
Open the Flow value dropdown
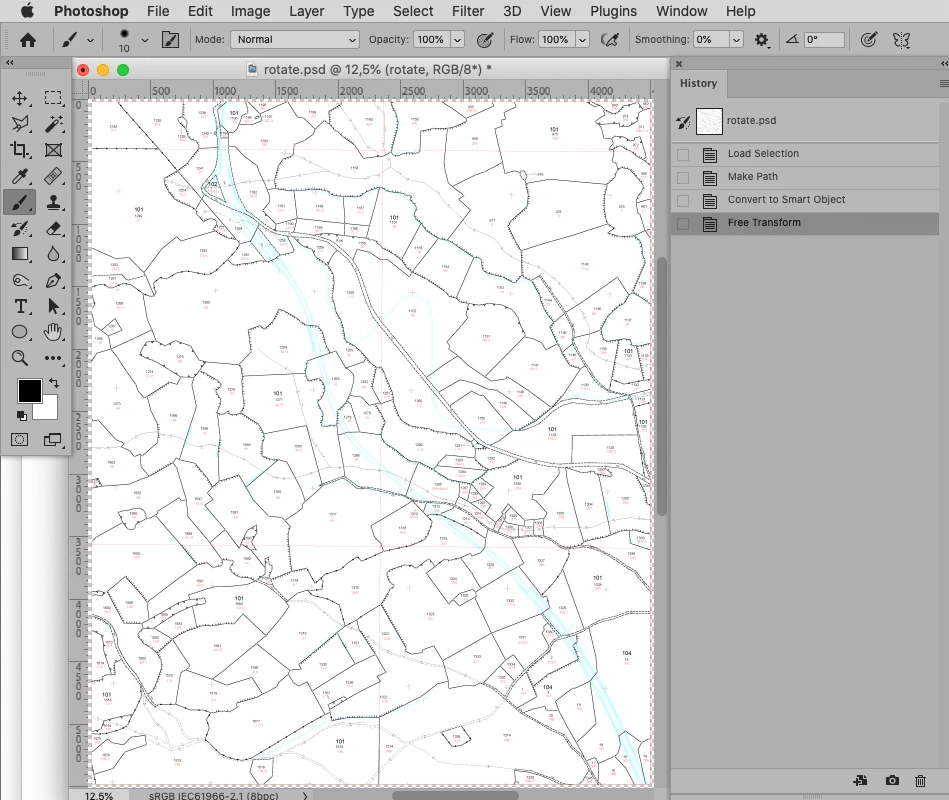pos(582,40)
